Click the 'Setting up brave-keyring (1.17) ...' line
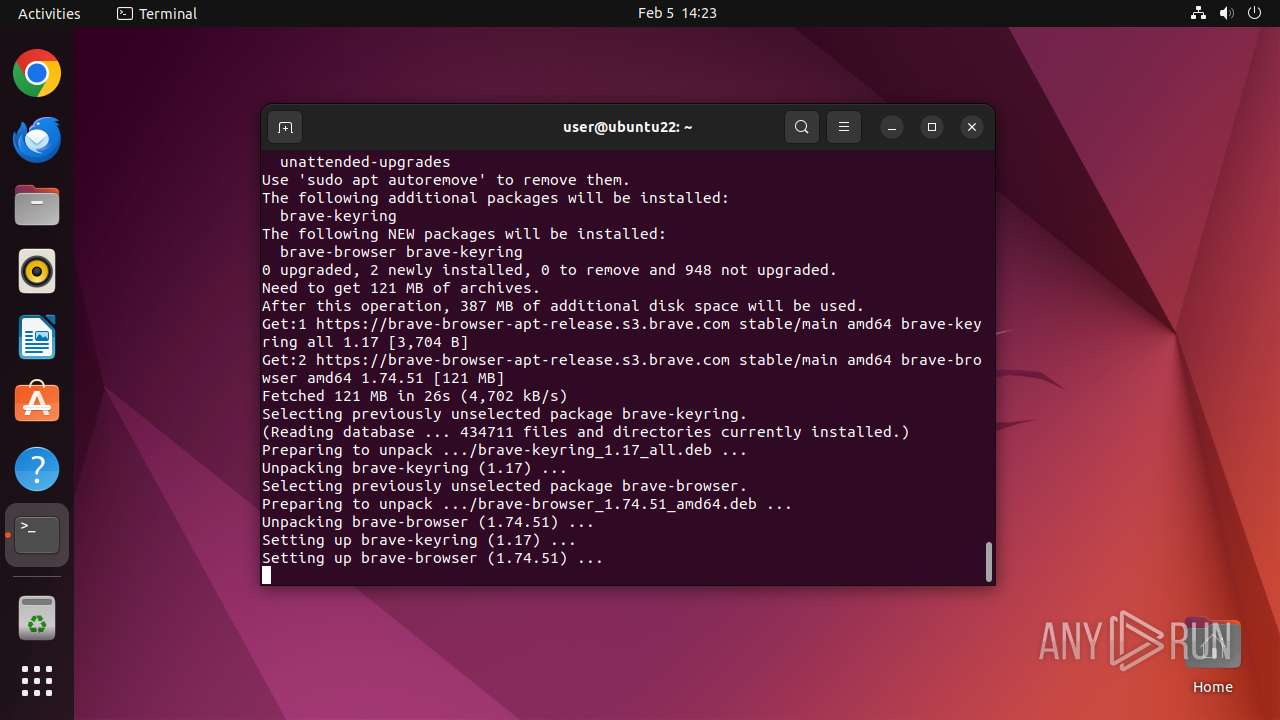The width and height of the screenshot is (1280, 720). 419,540
